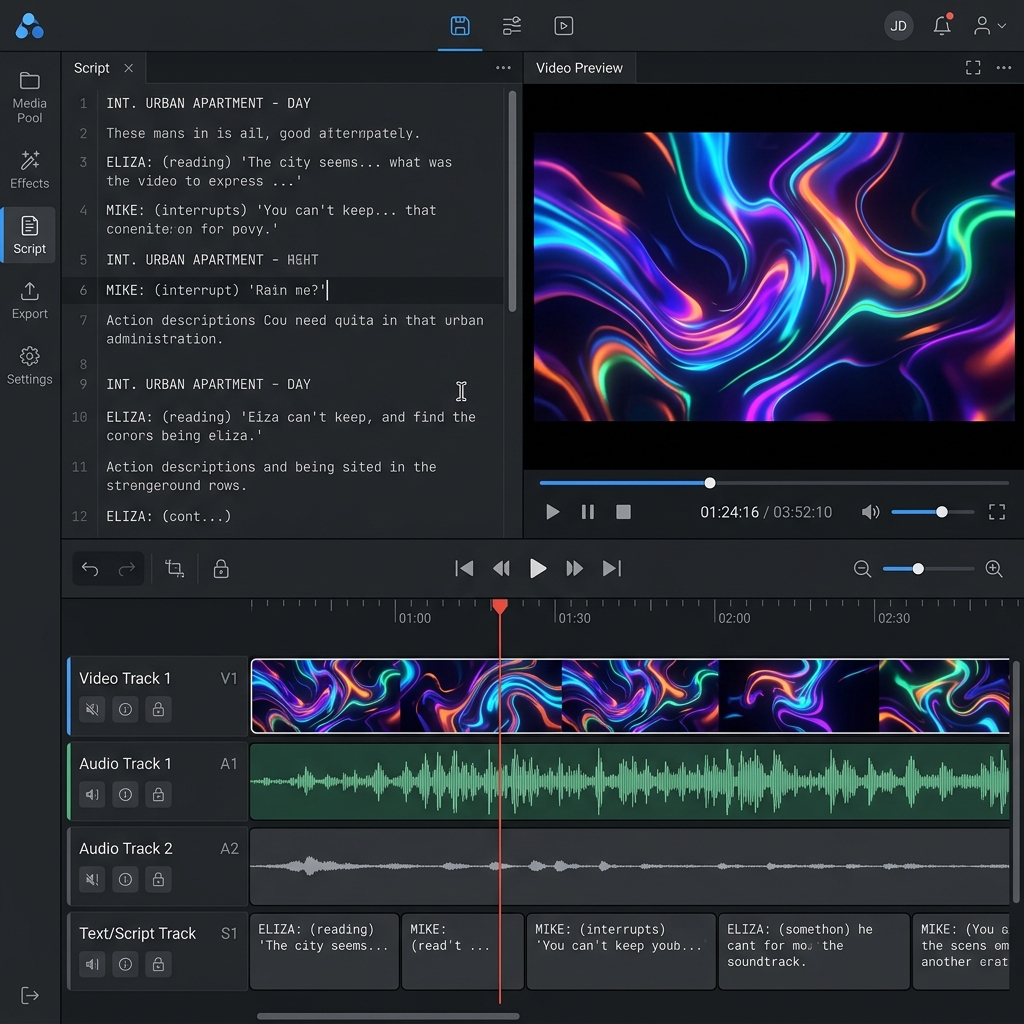The height and width of the screenshot is (1024, 1024).
Task: Open the adjustment sliders icon in top bar
Action: (511, 26)
